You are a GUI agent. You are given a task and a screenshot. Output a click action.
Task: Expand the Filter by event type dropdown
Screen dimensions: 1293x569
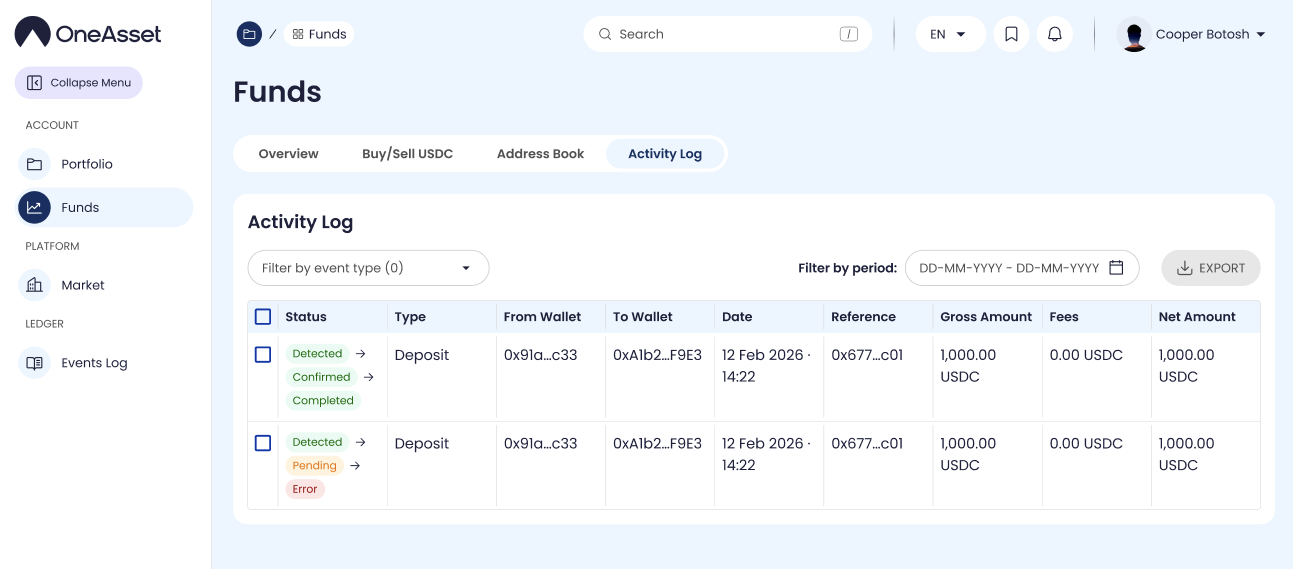[368, 268]
